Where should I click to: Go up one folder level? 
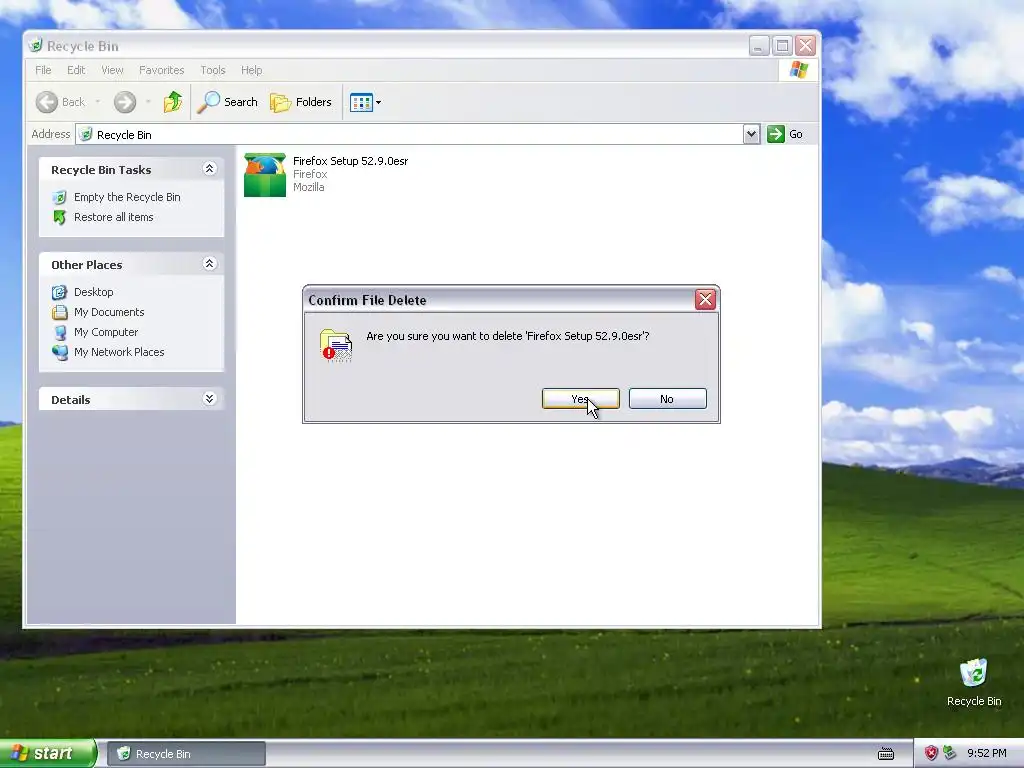pos(173,102)
